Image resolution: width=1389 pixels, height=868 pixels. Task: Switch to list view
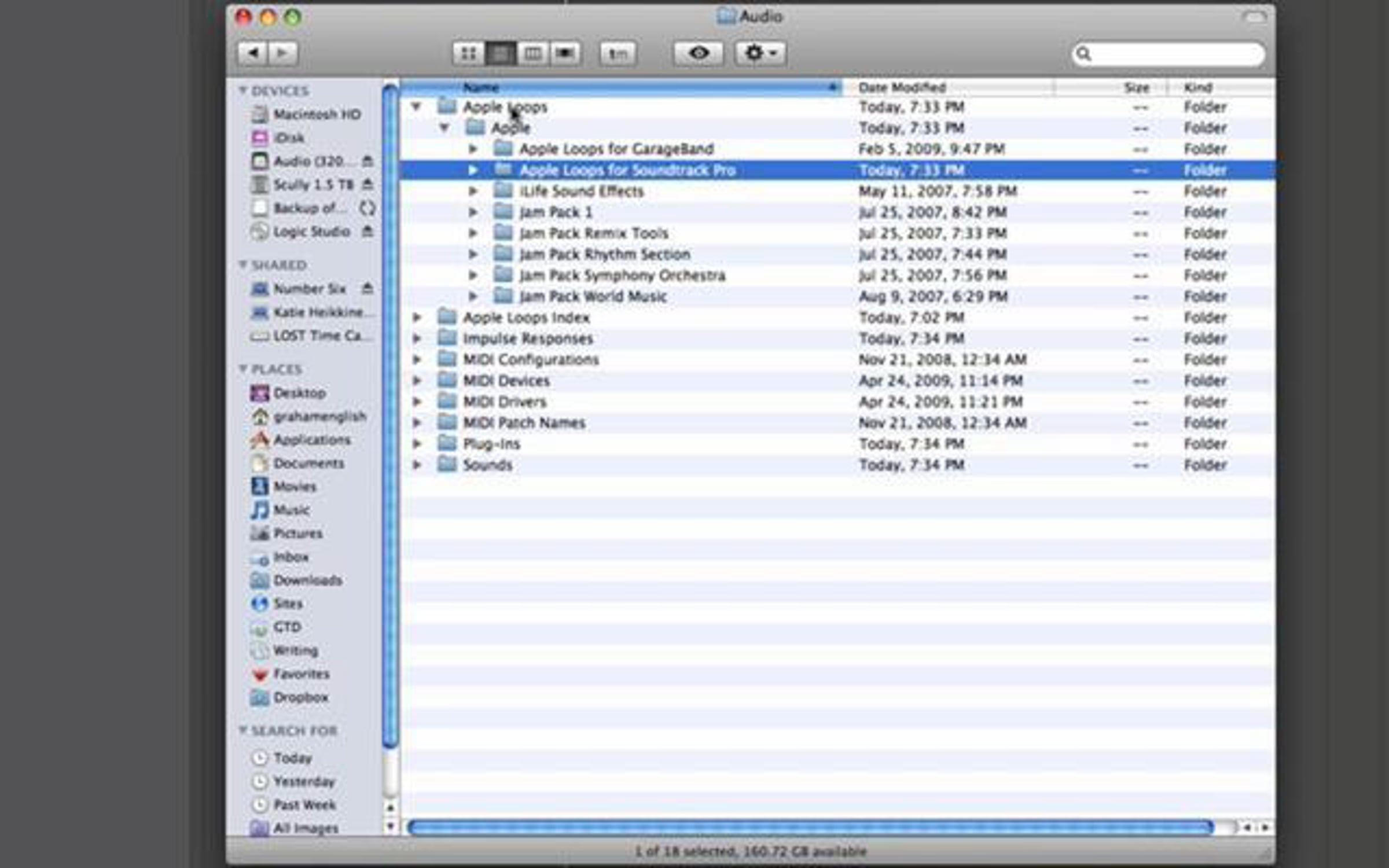501,54
